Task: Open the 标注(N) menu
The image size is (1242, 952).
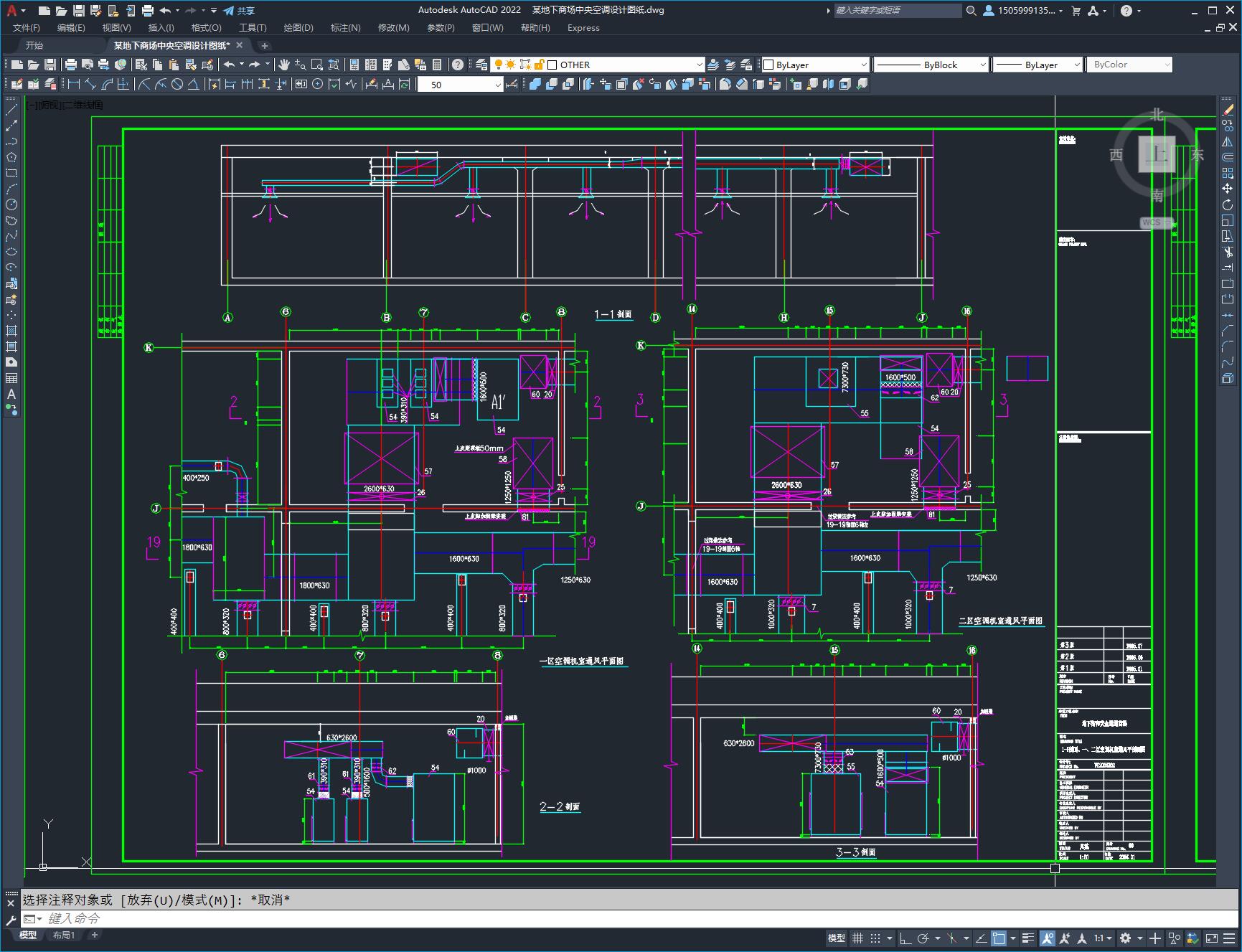Action: click(x=345, y=27)
